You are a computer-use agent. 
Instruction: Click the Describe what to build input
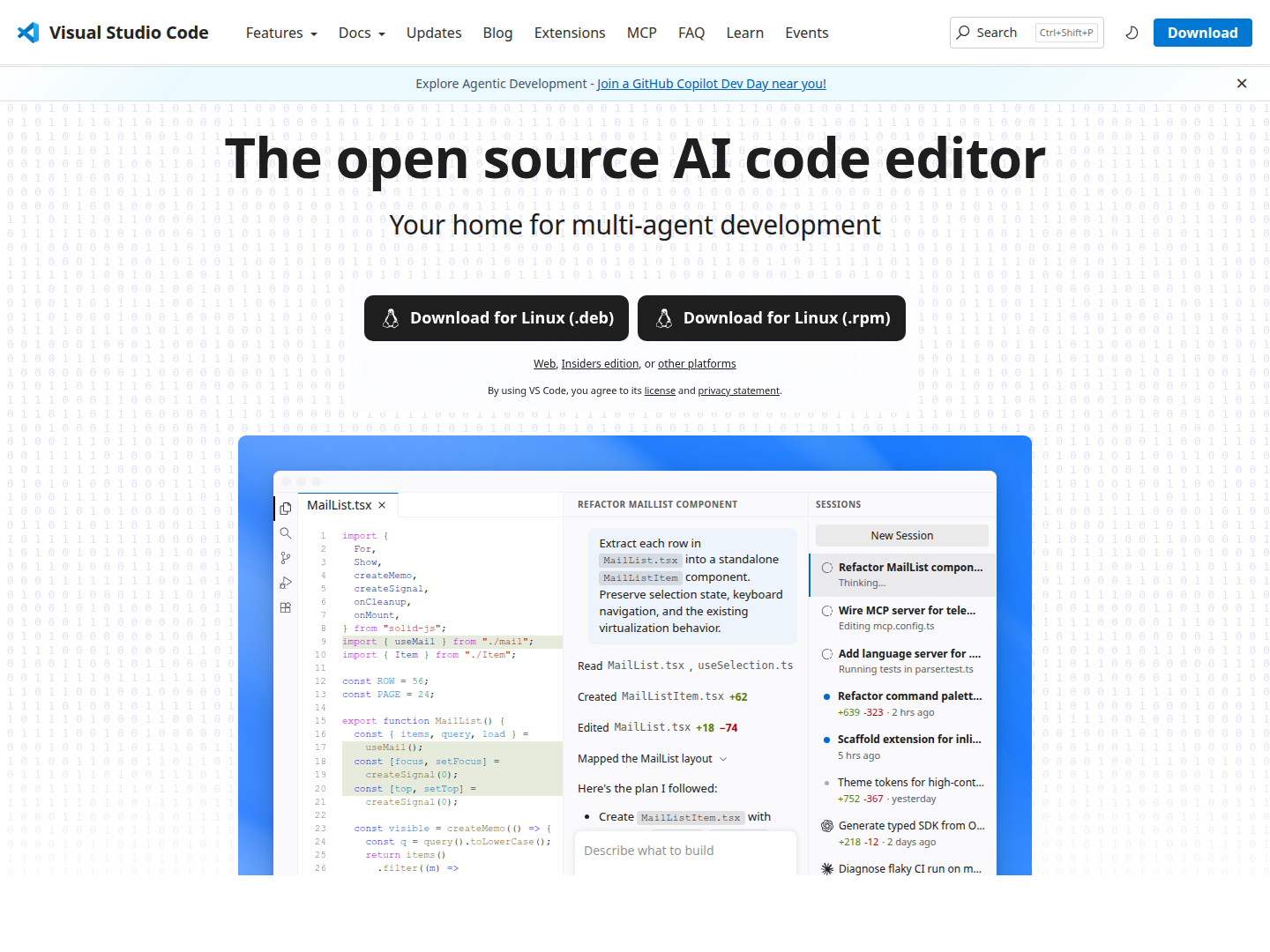click(685, 851)
